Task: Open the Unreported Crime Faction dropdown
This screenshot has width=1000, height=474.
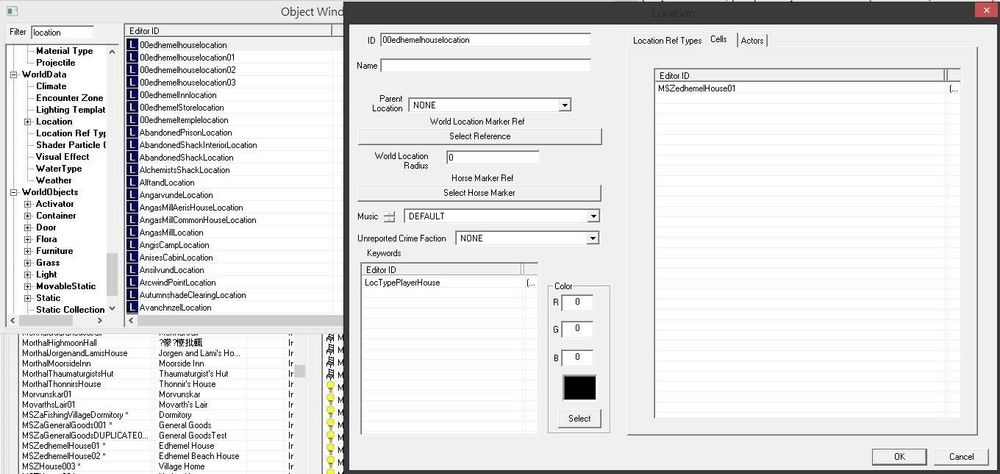Action: pos(593,238)
